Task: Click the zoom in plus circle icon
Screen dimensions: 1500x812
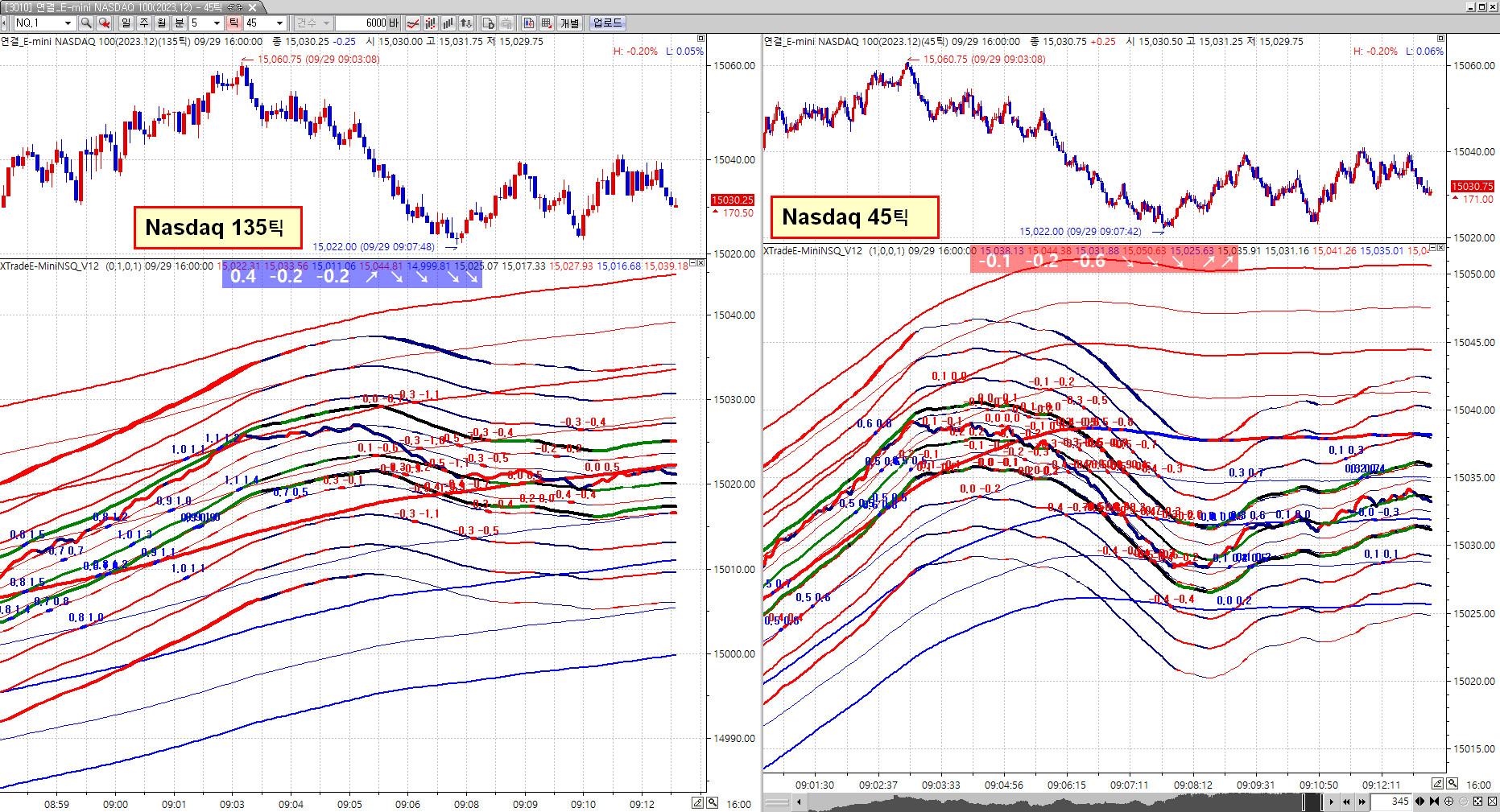Action: (x=1449, y=802)
